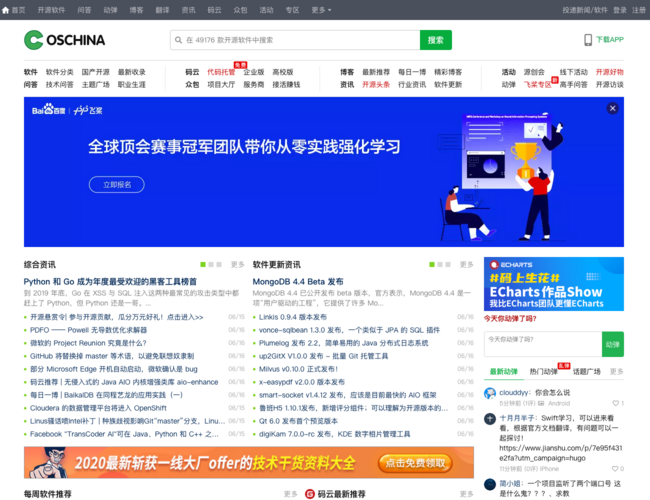
Task: Open clouddyy's user avatar
Action: 490,393
